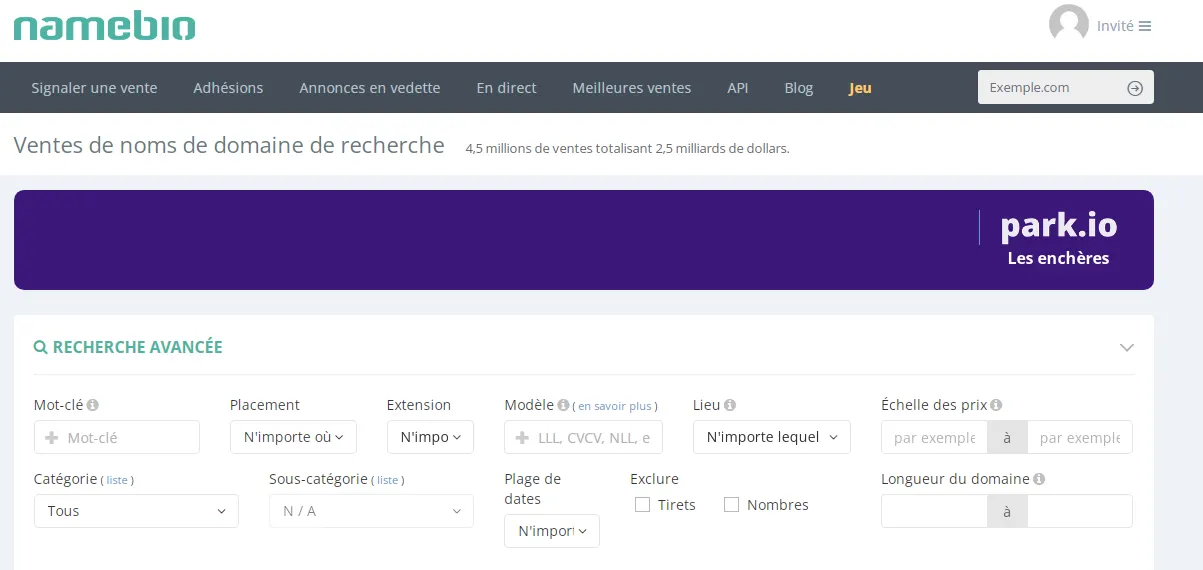The height and width of the screenshot is (570, 1203).
Task: Click the park.io Les enchères banner
Action: click(x=584, y=240)
